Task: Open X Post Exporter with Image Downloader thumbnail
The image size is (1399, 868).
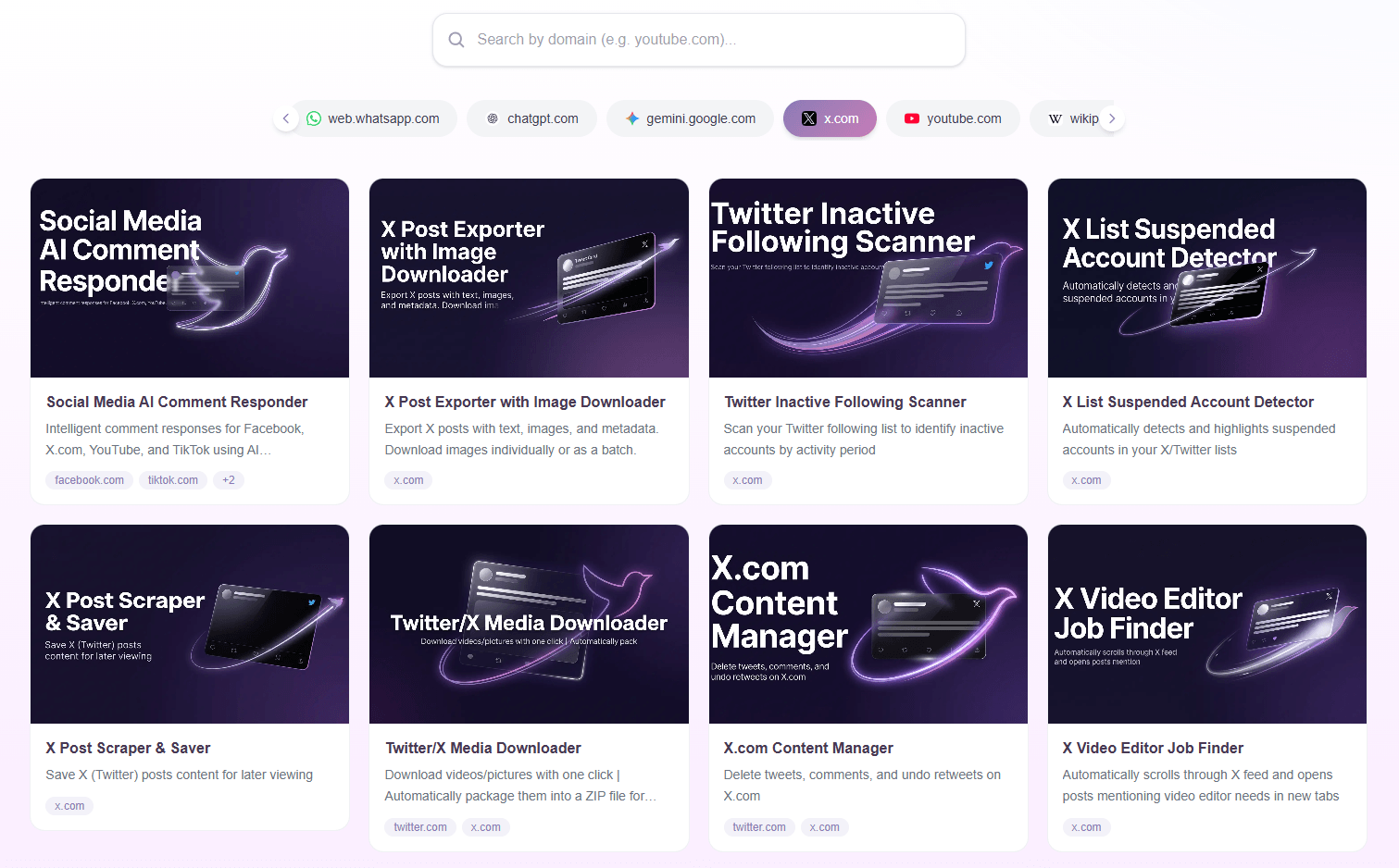Action: (529, 278)
